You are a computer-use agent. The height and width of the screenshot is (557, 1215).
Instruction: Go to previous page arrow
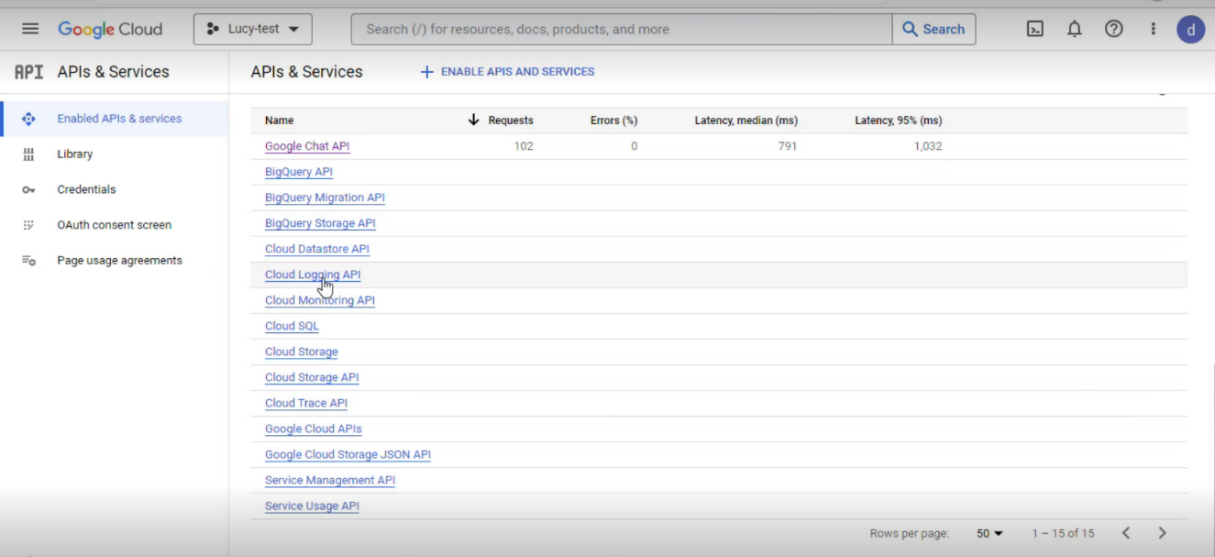pos(1126,533)
